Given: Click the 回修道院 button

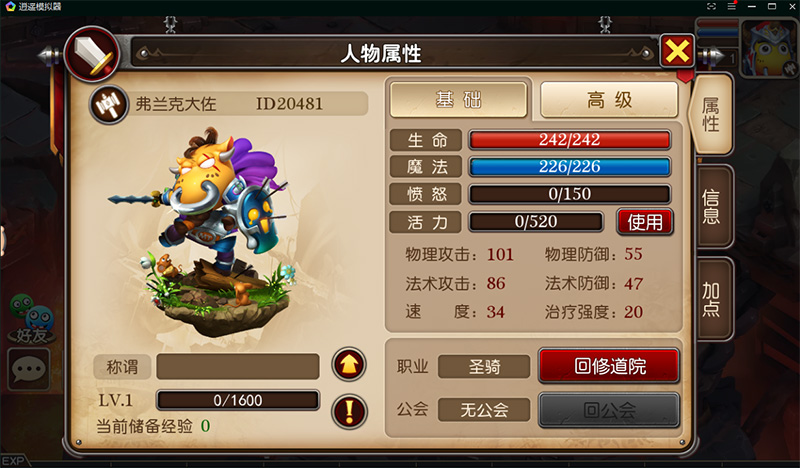Looking at the screenshot, I should pyautogui.click(x=609, y=366).
